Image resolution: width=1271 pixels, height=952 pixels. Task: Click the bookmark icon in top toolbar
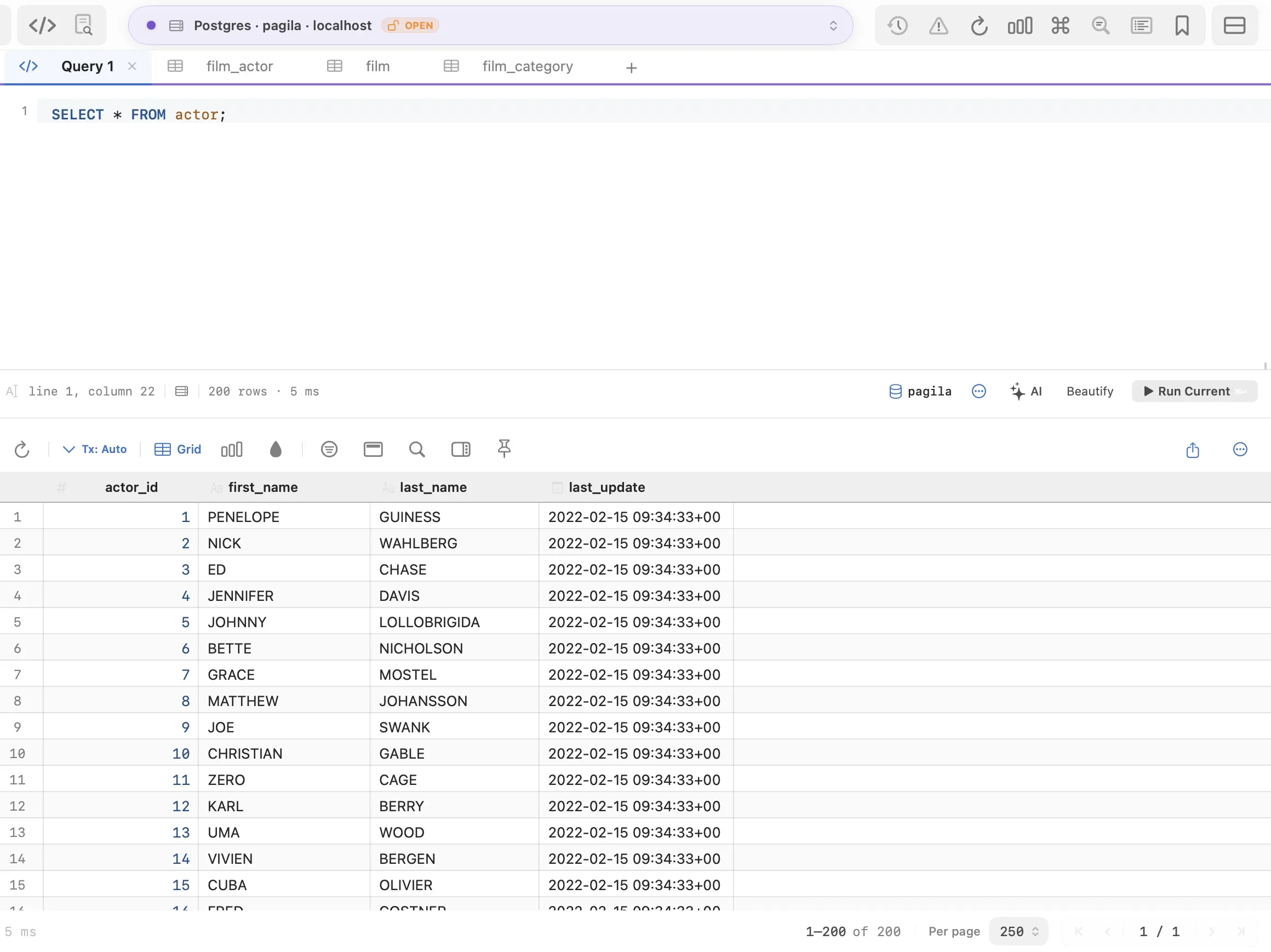[x=1182, y=25]
